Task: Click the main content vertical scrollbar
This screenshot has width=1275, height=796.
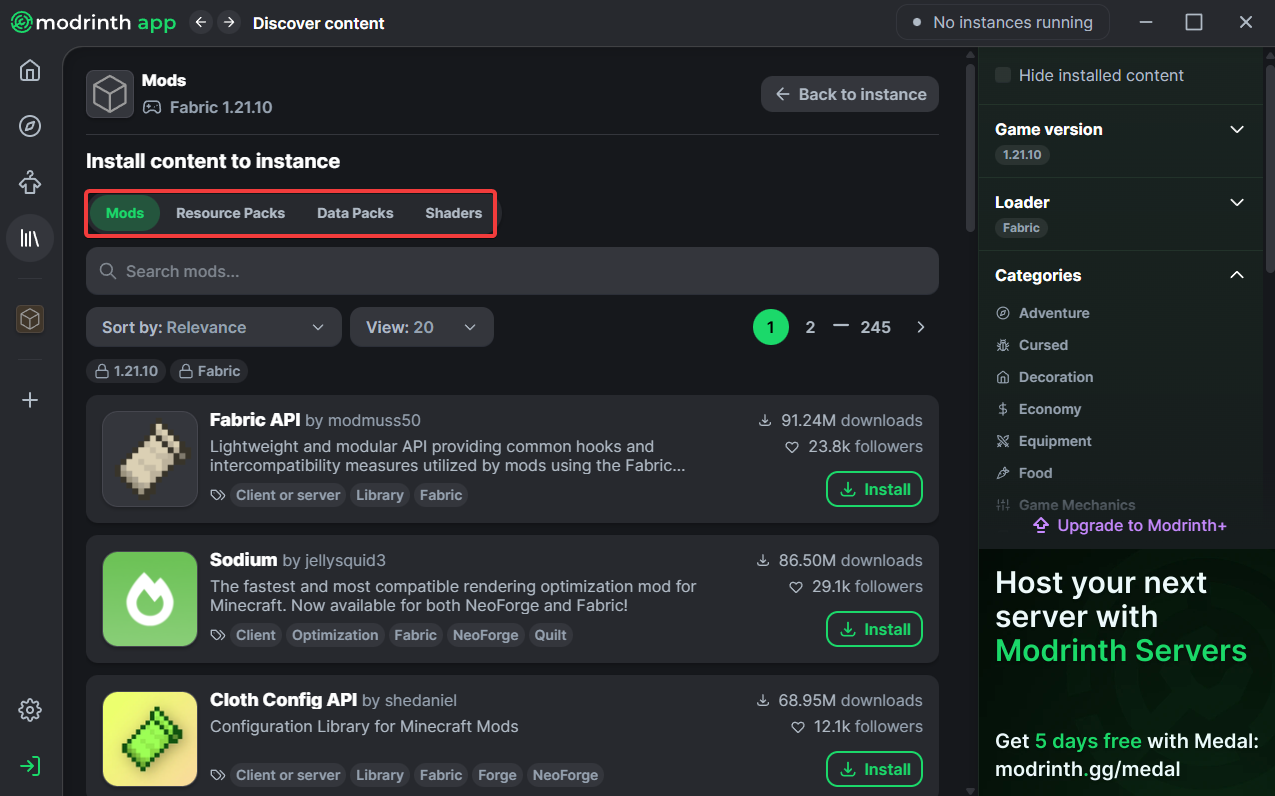Action: tap(970, 150)
